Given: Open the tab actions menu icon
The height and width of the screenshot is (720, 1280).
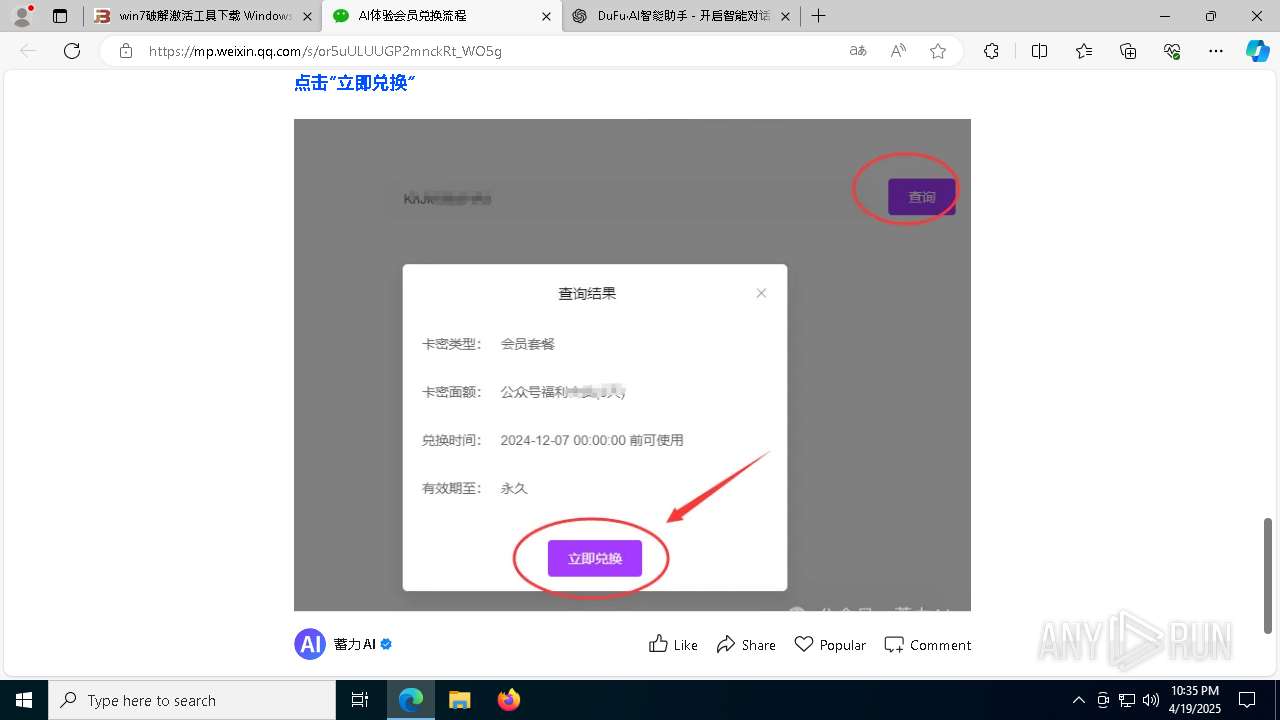Looking at the screenshot, I should tap(60, 16).
